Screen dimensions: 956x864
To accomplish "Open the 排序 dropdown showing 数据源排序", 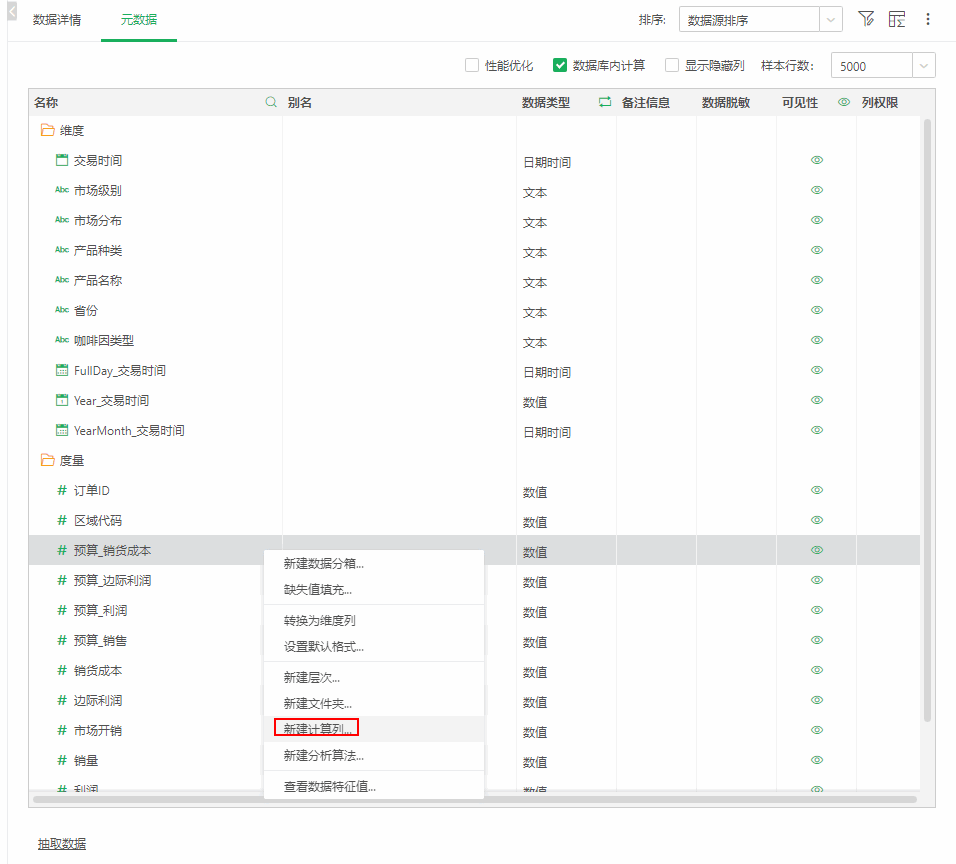I will tap(760, 20).
